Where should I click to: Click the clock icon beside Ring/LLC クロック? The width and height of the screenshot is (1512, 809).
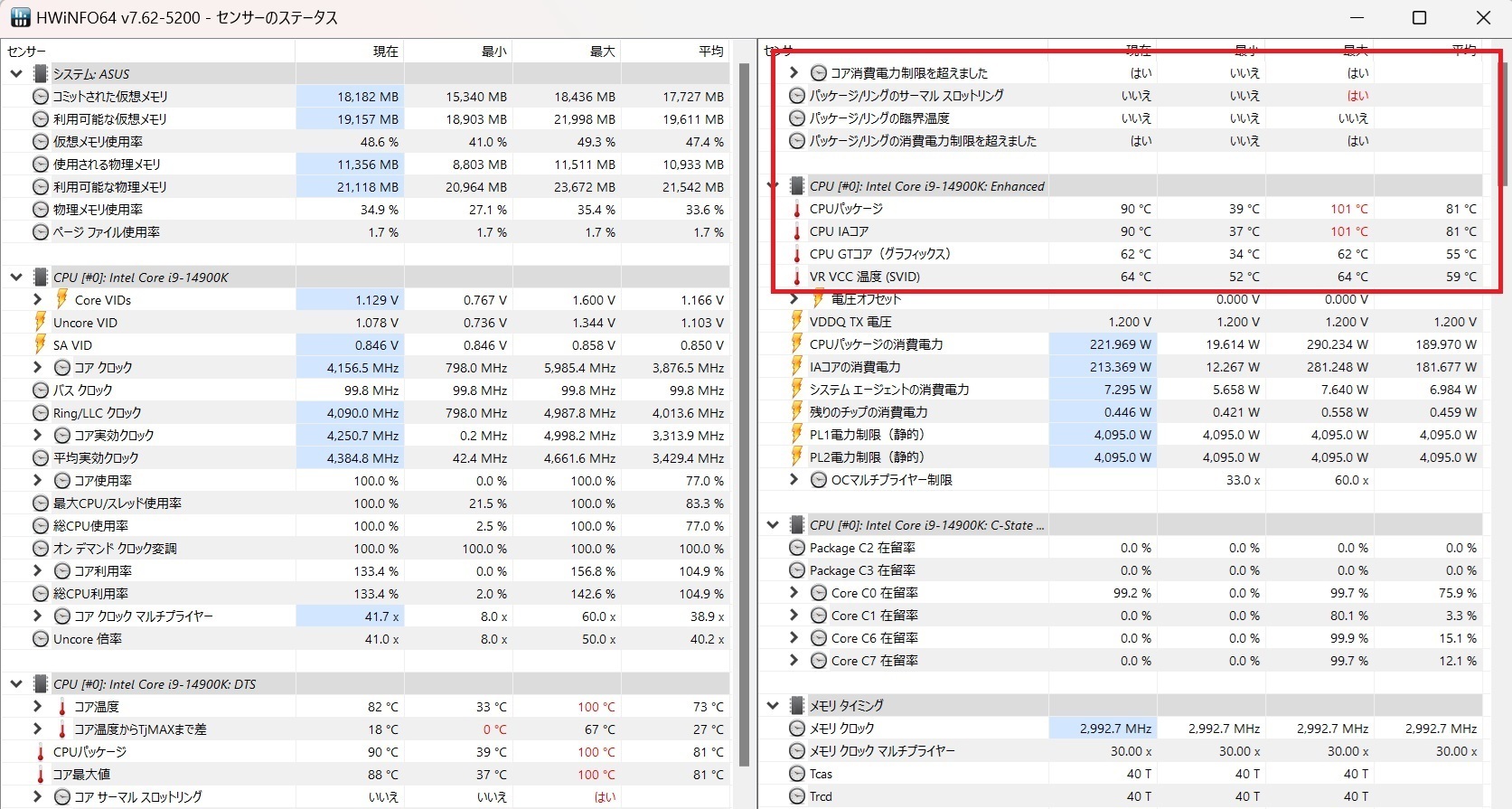point(41,412)
